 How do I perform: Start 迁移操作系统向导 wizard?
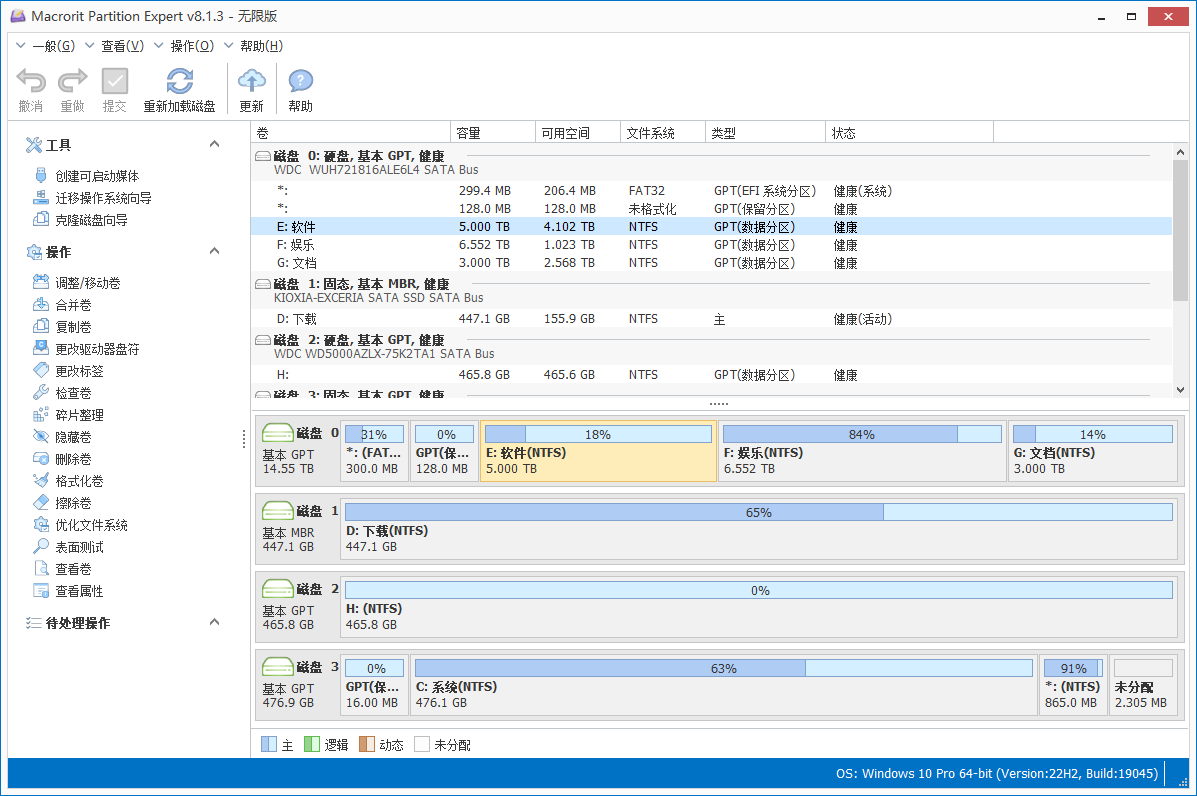[103, 198]
